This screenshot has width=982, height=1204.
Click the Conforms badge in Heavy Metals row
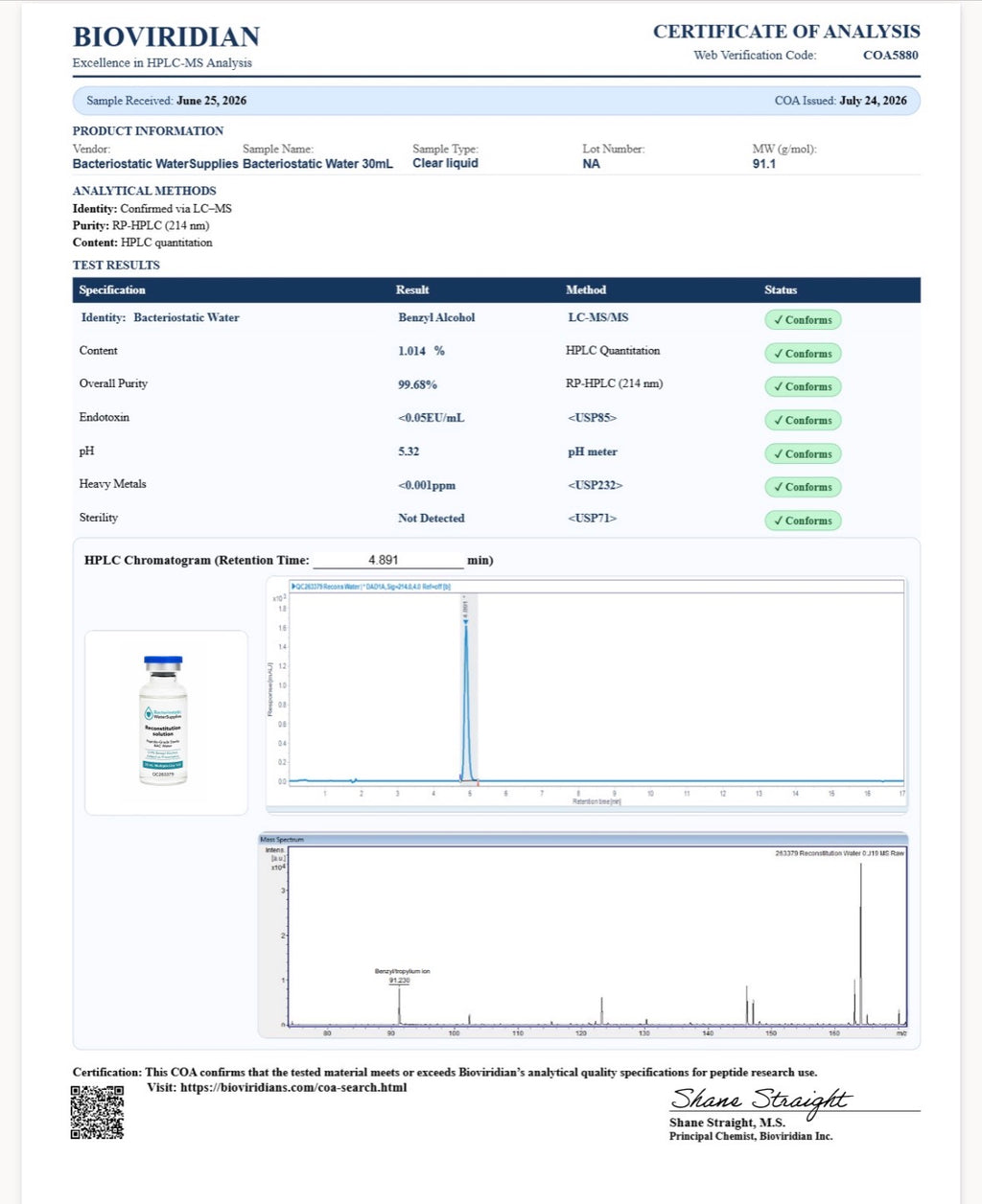804,487
